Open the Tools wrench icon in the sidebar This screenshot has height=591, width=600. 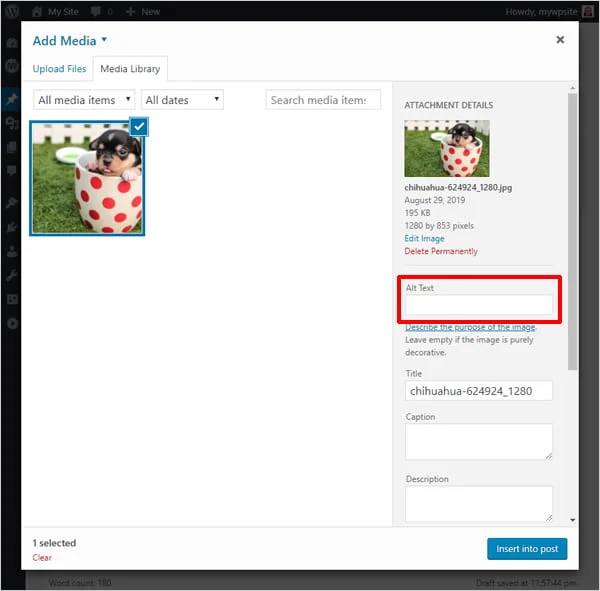(12, 275)
